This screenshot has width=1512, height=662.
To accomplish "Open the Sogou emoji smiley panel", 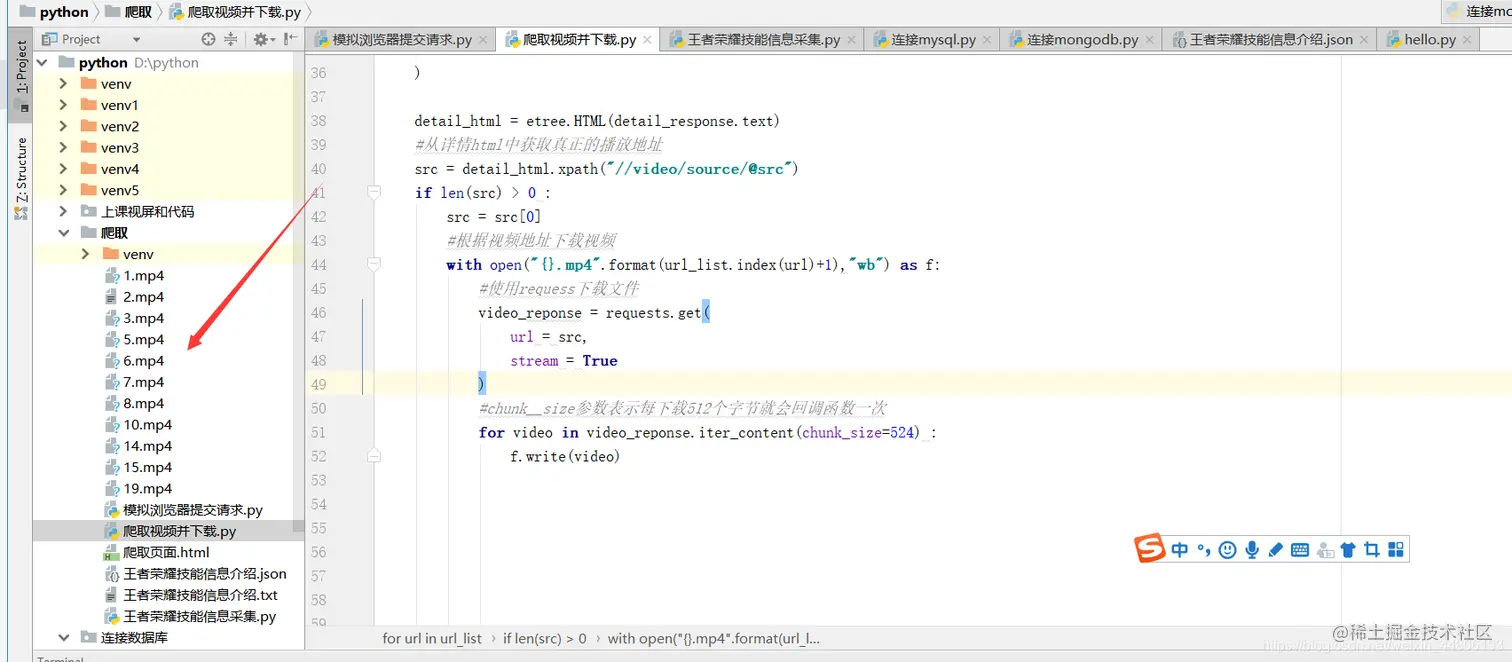I will [x=1228, y=549].
